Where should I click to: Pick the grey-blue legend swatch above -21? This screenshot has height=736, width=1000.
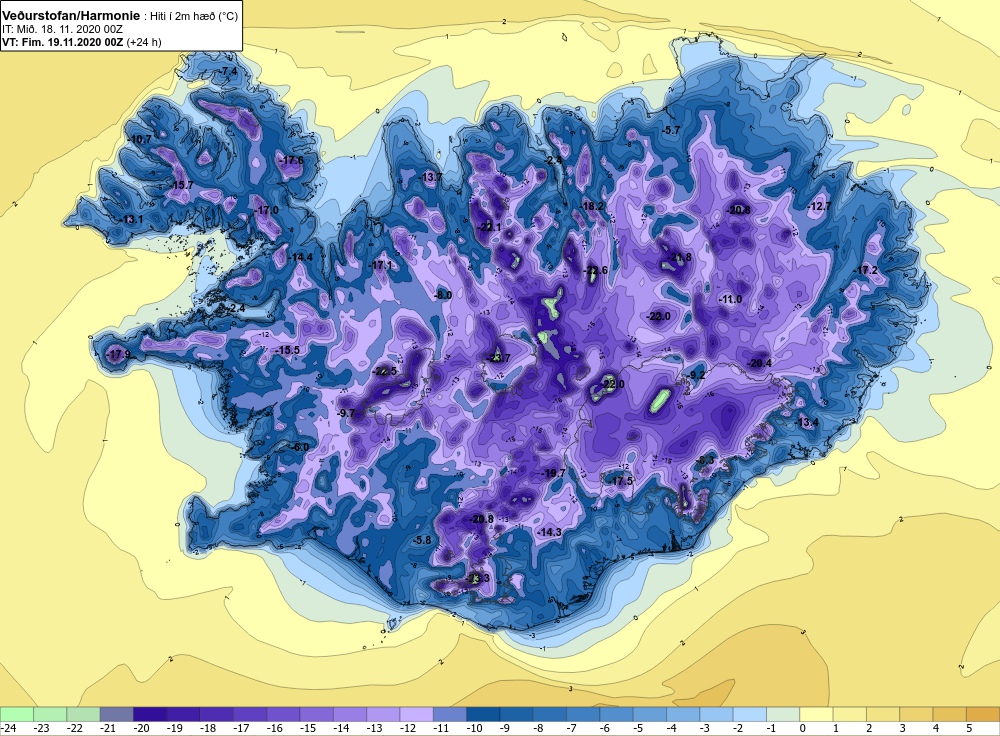pos(117,714)
